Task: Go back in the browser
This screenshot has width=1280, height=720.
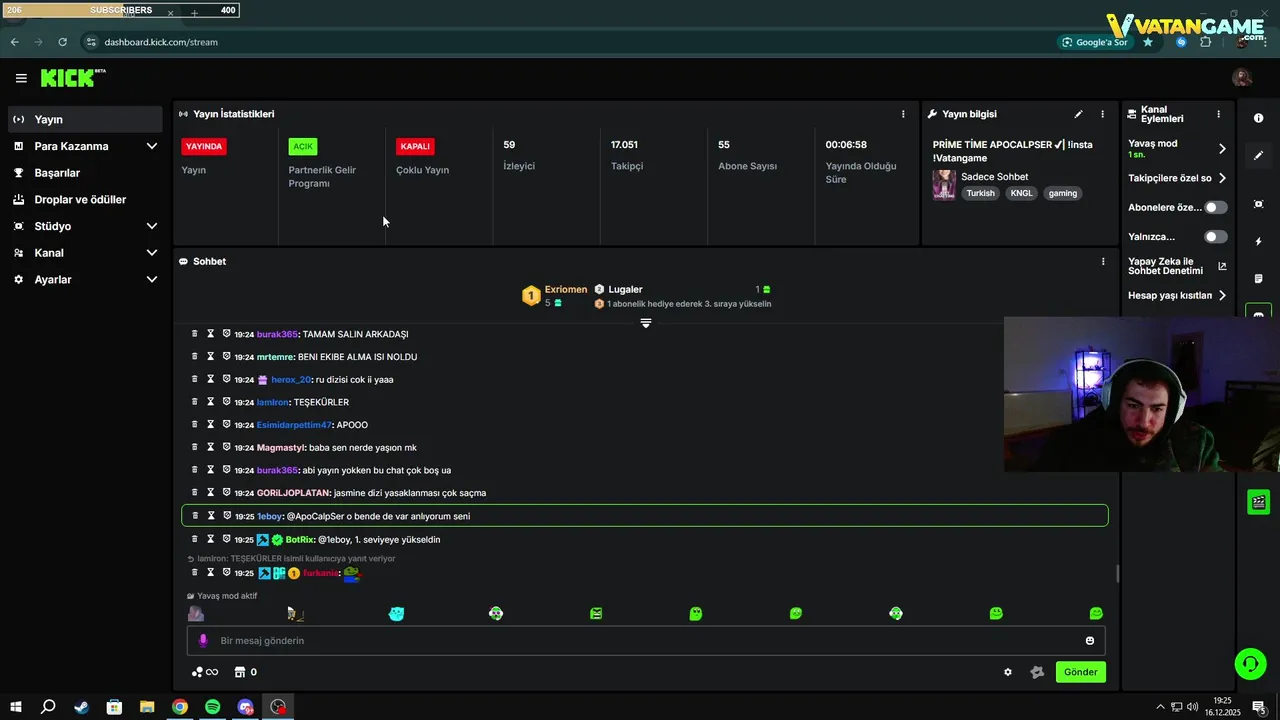Action: coord(14,42)
